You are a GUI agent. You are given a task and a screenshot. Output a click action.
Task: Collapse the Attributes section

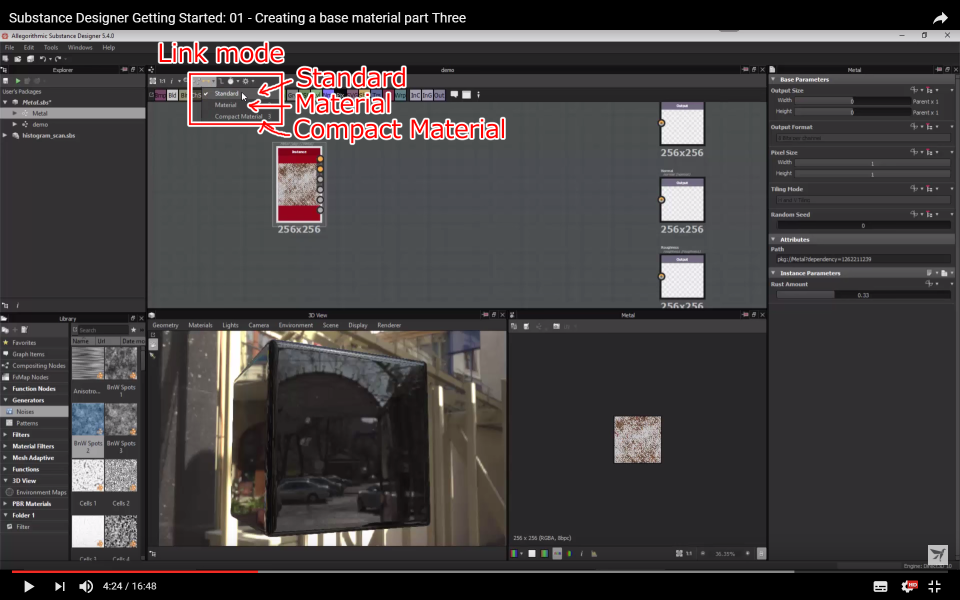pyautogui.click(x=773, y=239)
